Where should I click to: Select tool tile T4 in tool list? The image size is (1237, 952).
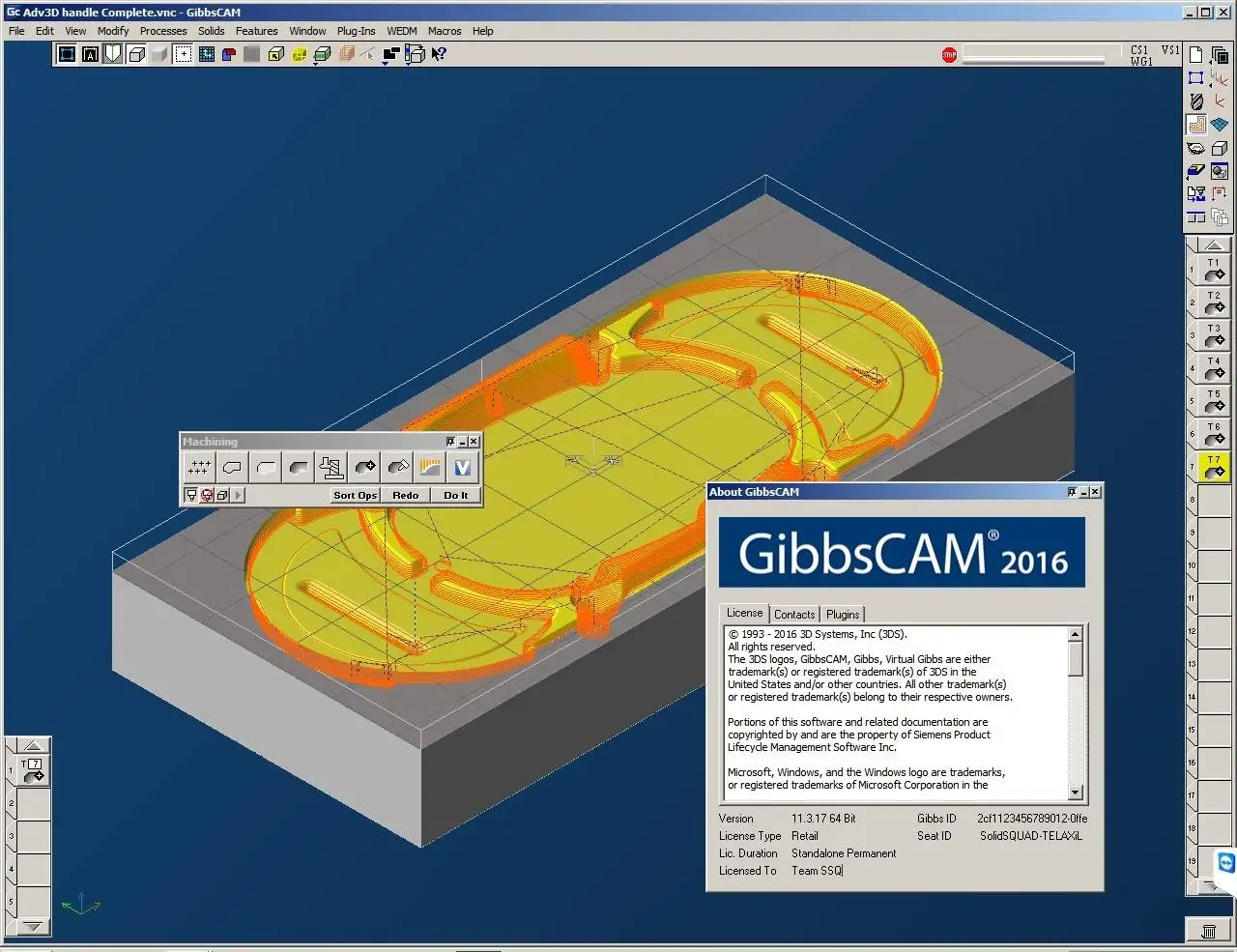[x=1214, y=368]
